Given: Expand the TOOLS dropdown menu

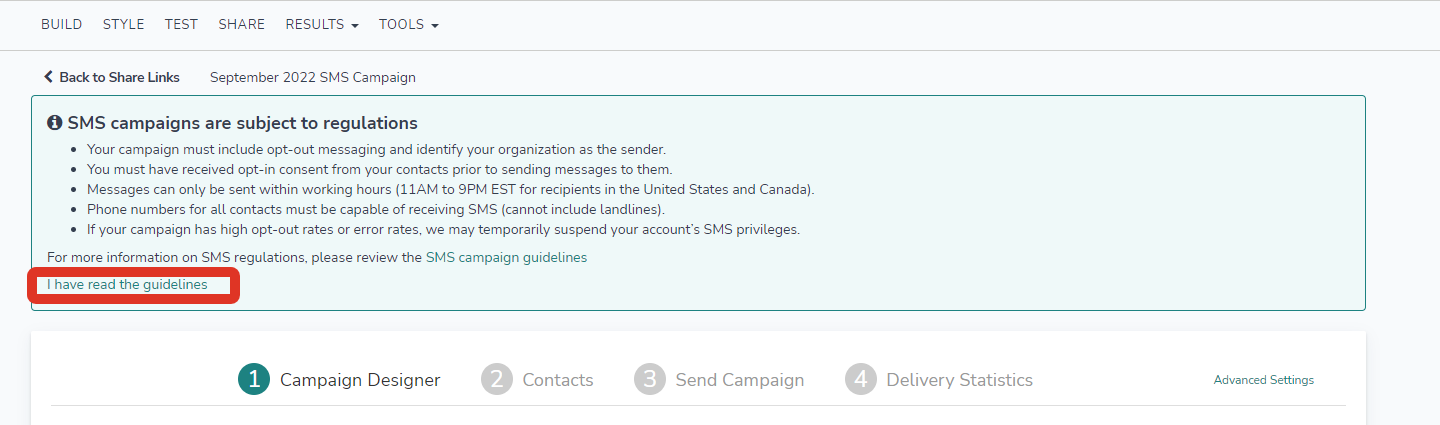Looking at the screenshot, I should (x=408, y=24).
